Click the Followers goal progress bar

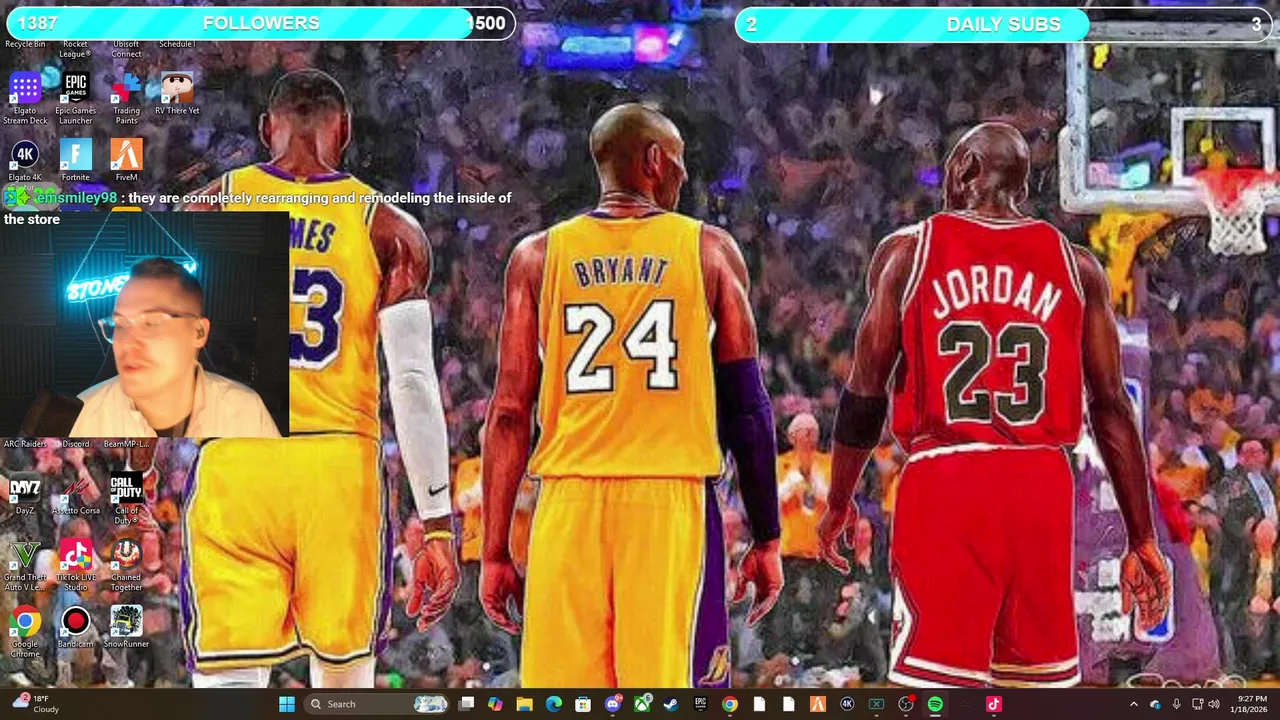coord(259,23)
